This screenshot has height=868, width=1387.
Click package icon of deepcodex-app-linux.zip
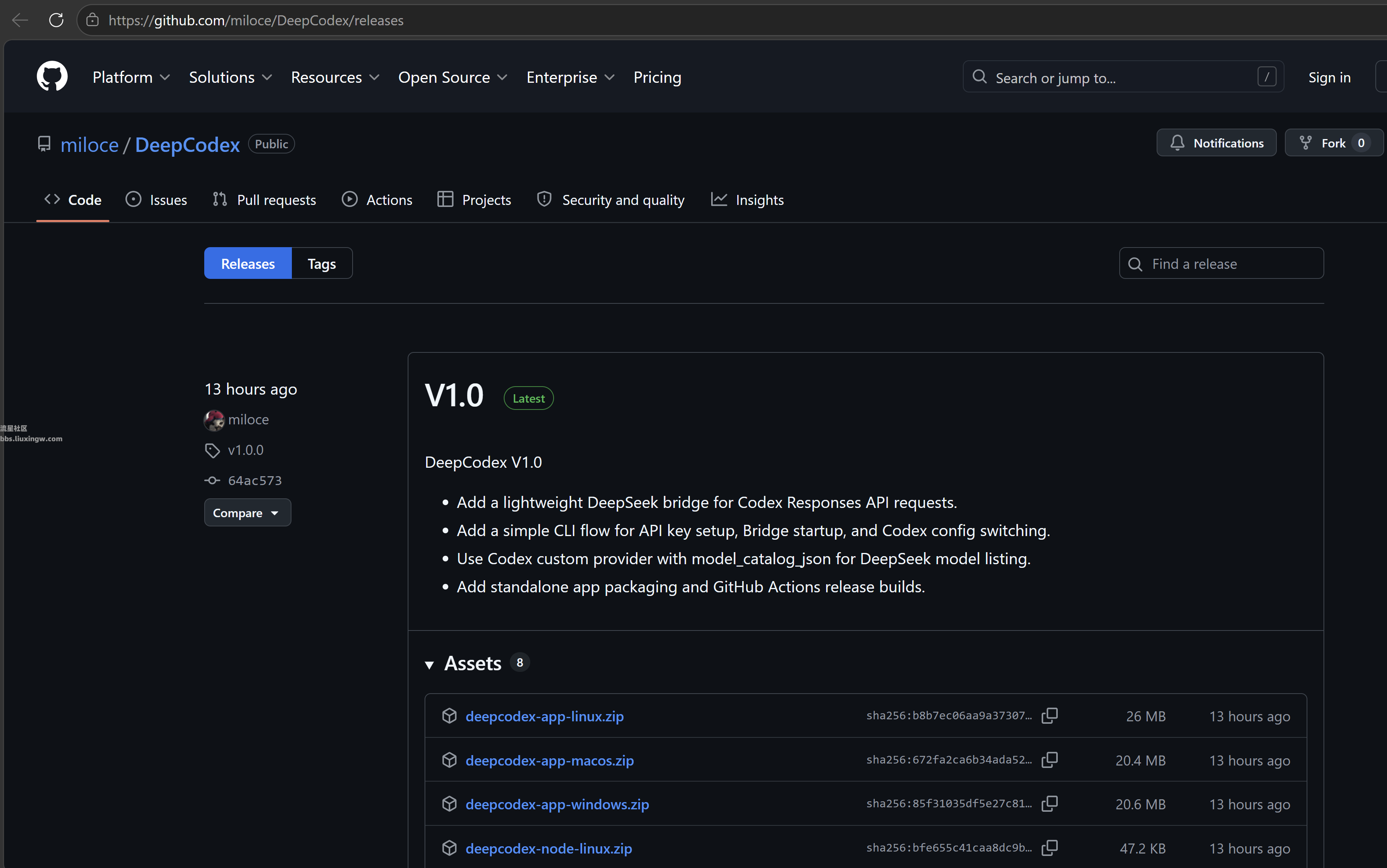[450, 716]
